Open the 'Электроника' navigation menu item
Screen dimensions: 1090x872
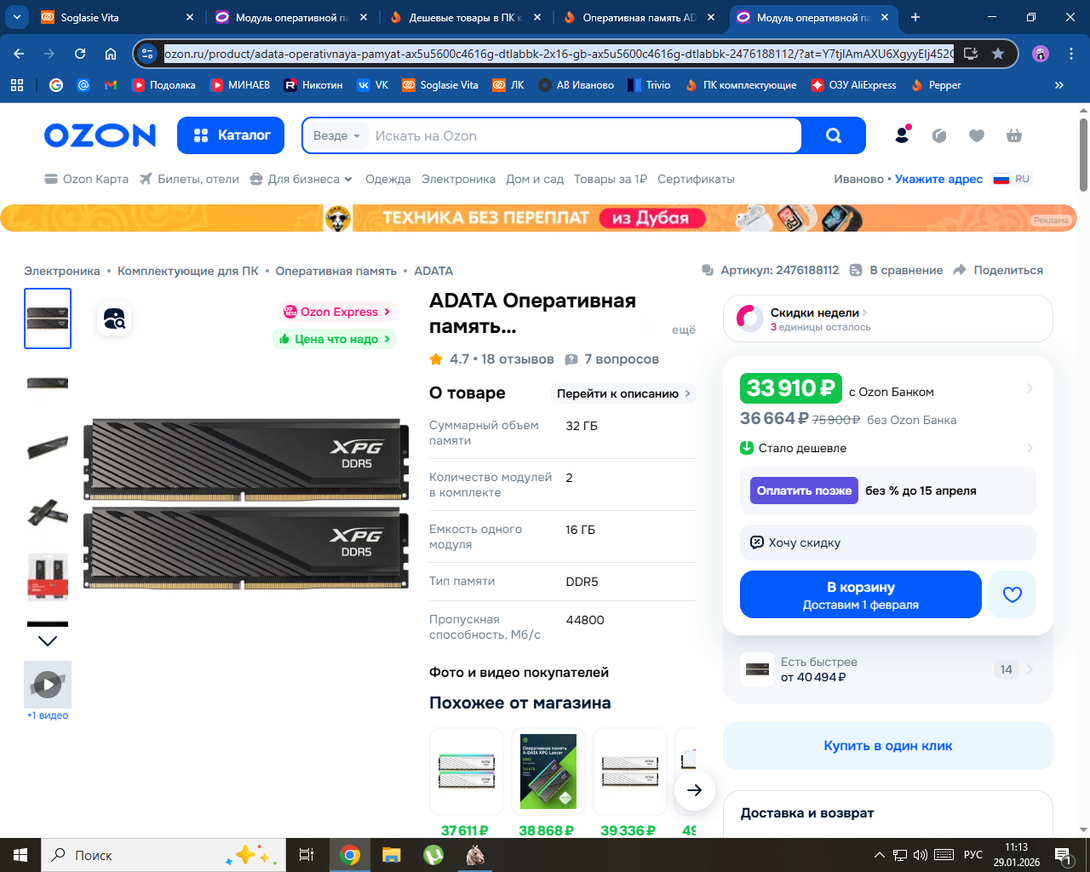pyautogui.click(x=458, y=179)
